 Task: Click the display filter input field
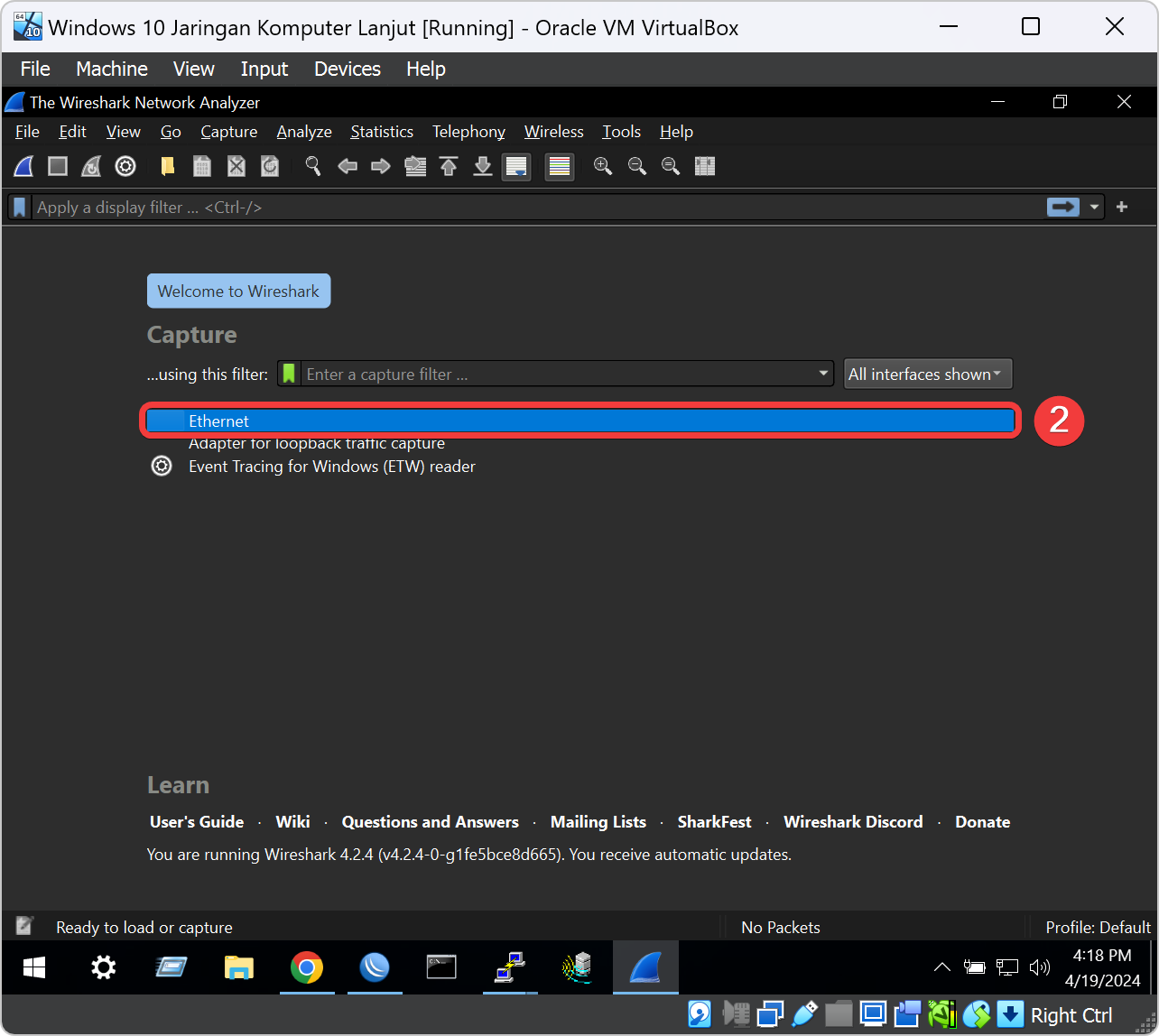tap(539, 208)
